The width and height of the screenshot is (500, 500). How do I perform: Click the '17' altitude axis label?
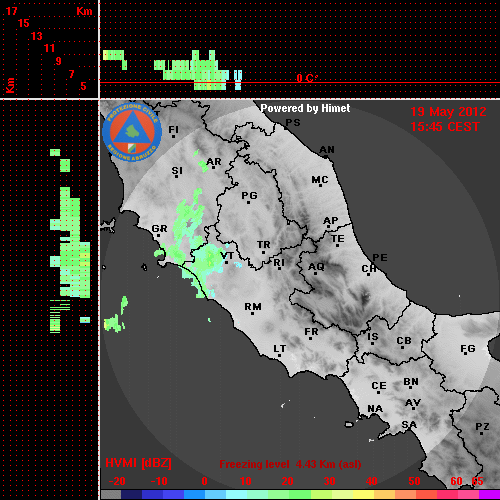tap(11, 11)
